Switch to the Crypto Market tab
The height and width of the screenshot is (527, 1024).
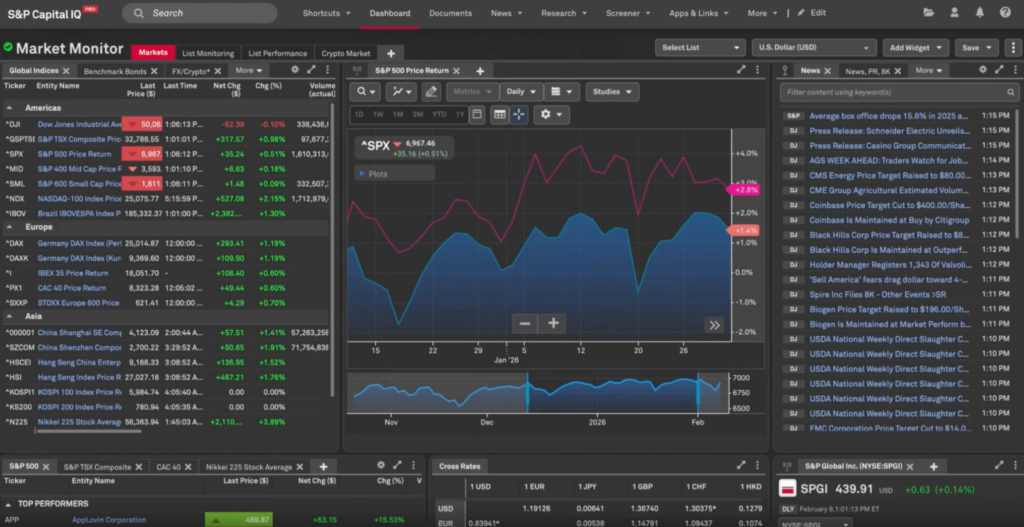click(x=345, y=54)
